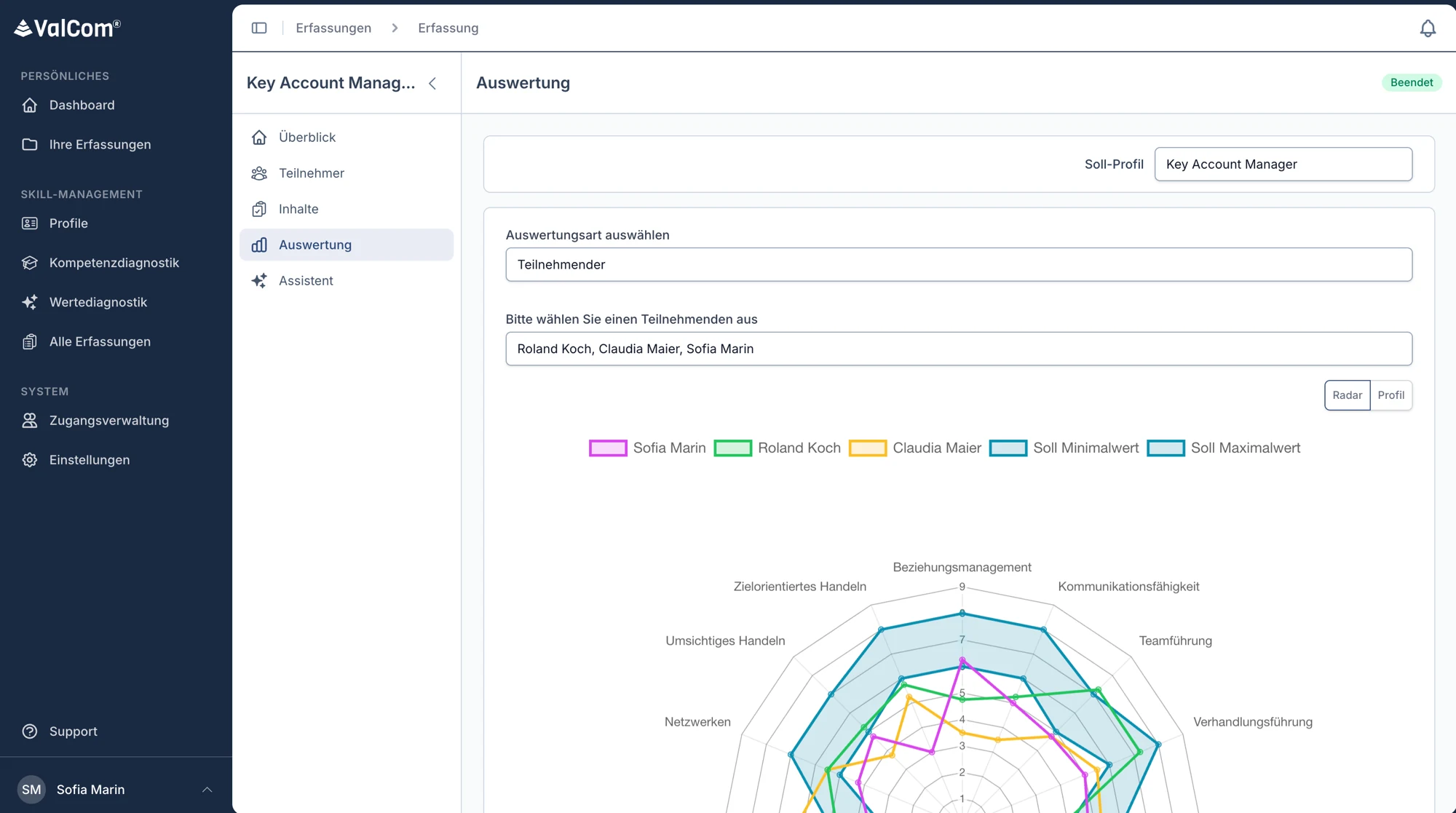Click the Alle Erfassungen clipboard icon
Viewport: 1456px width, 813px height.
(30, 341)
